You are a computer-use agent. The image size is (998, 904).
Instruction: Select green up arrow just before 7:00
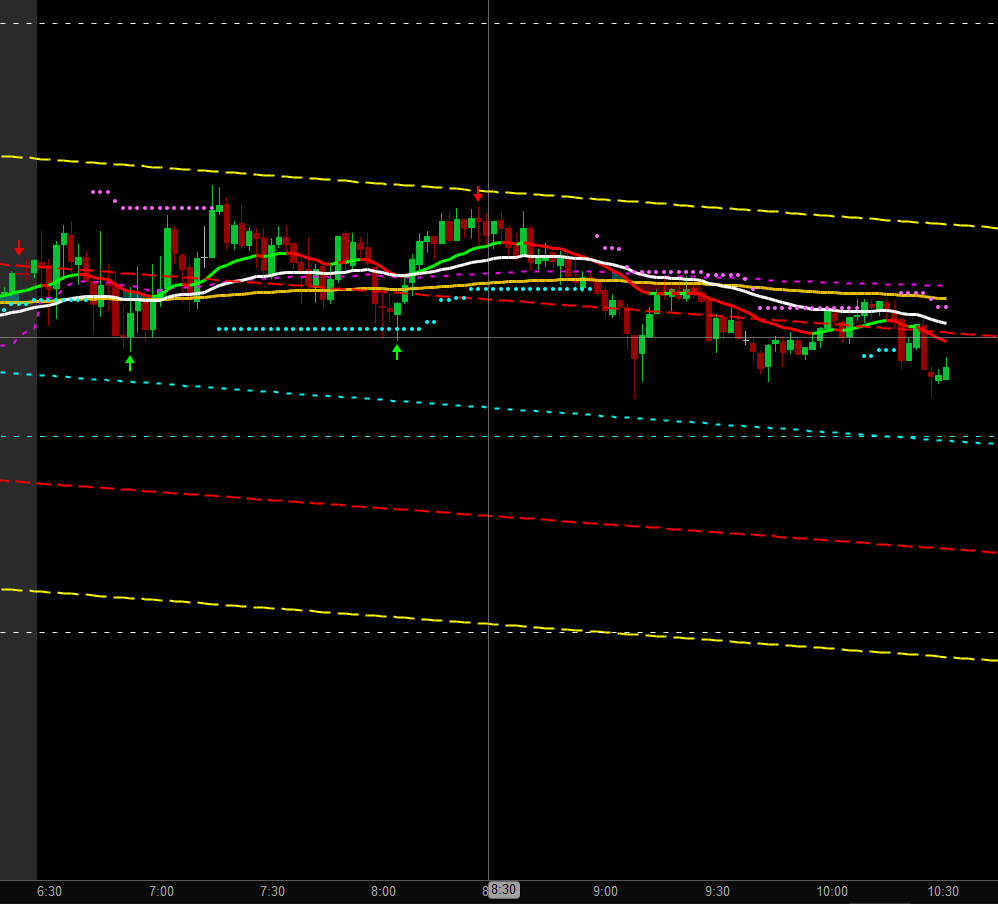pyautogui.click(x=130, y=362)
